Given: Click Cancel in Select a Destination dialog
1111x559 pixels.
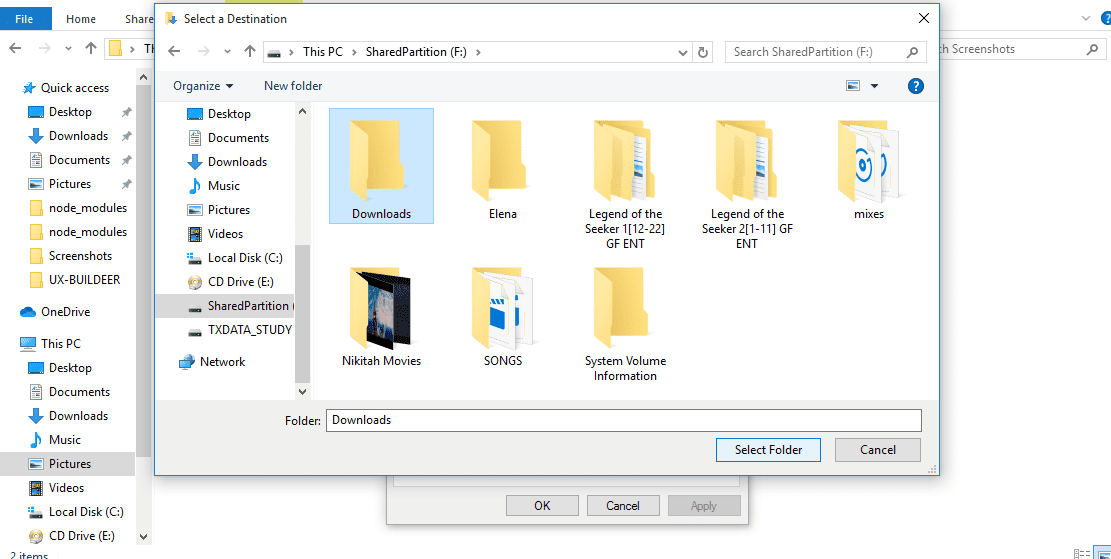Looking at the screenshot, I should [x=878, y=450].
